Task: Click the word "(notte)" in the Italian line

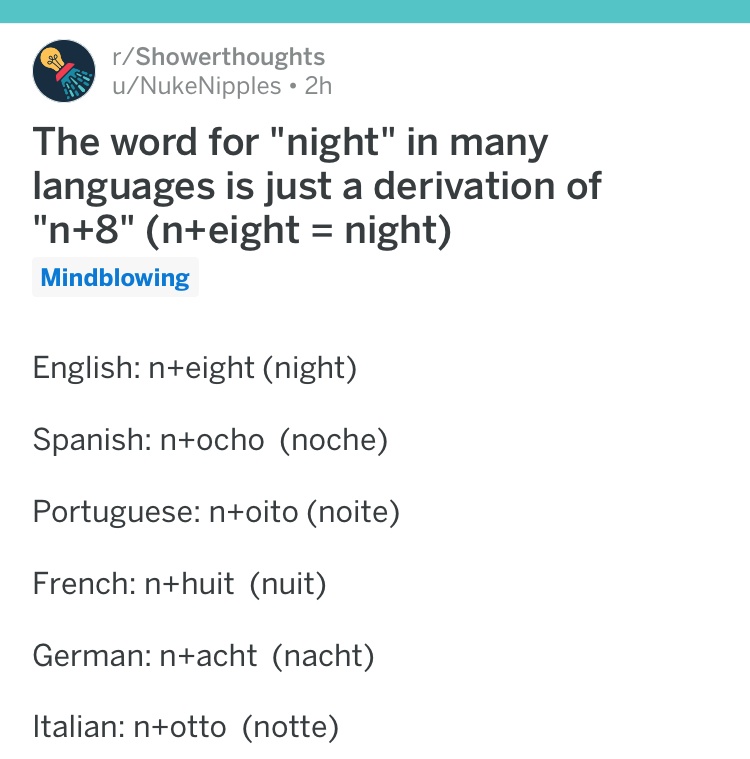Action: tap(290, 728)
